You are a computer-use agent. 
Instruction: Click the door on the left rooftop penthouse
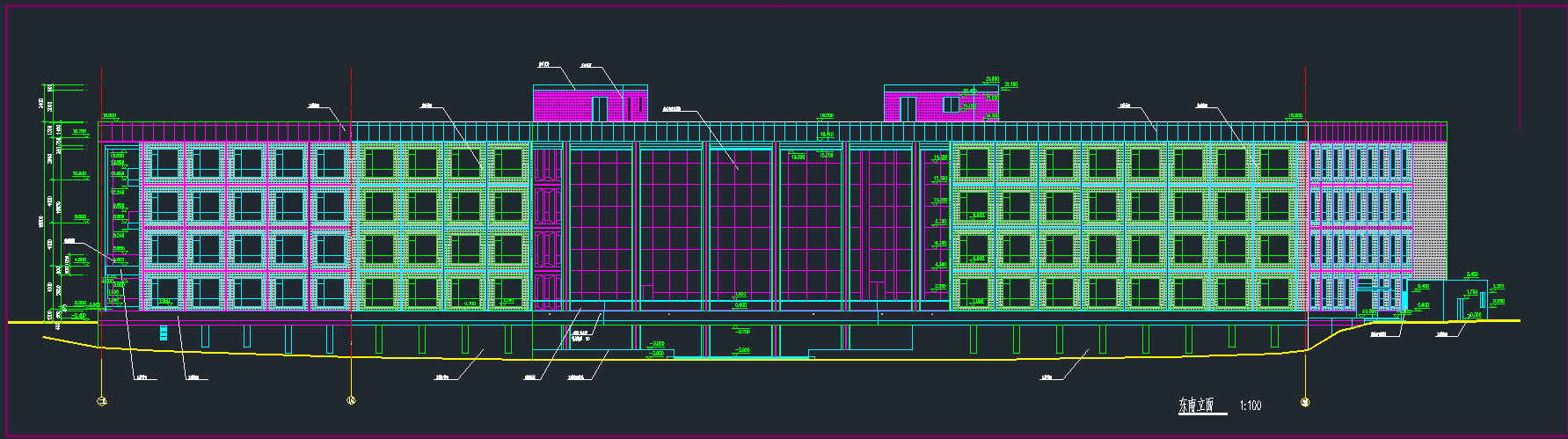pyautogui.click(x=599, y=109)
